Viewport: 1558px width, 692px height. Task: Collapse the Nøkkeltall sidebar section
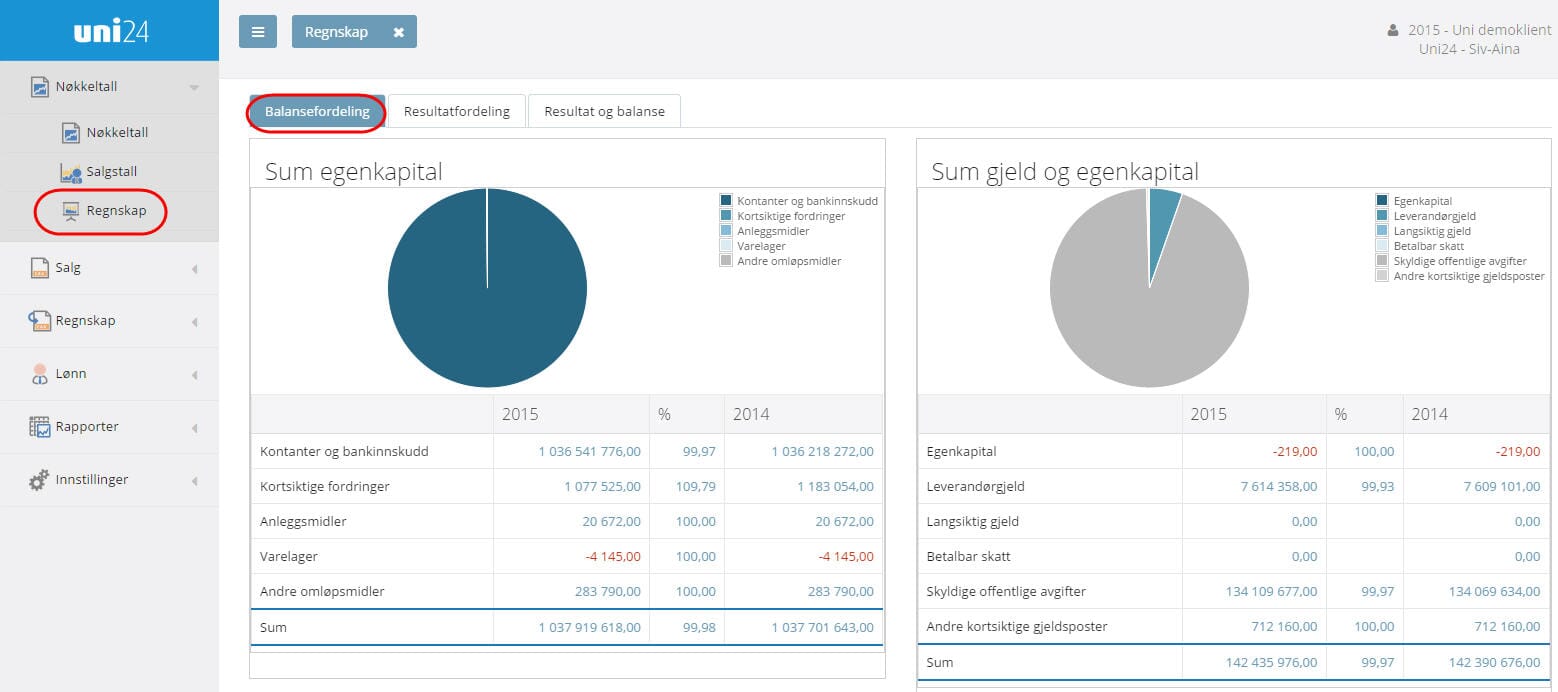pos(194,88)
